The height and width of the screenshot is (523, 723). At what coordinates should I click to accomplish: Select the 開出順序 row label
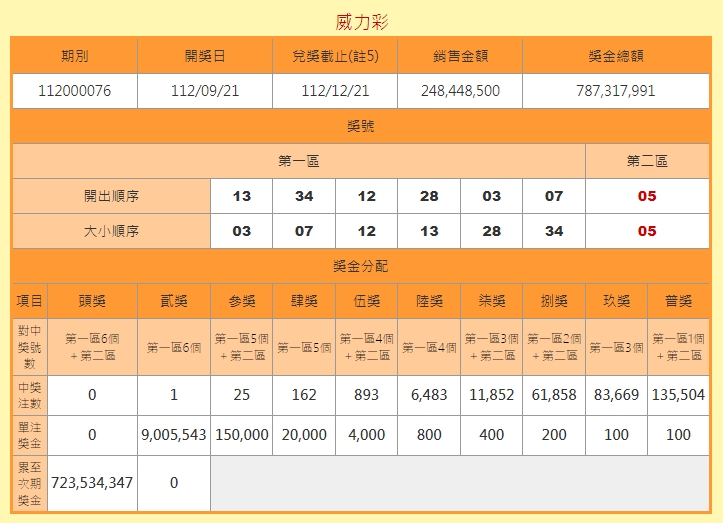click(111, 196)
